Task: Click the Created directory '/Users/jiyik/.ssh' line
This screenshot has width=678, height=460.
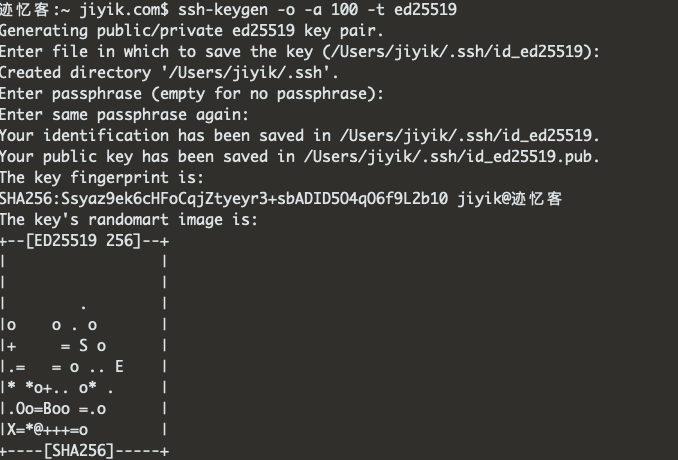Action: 169,73
